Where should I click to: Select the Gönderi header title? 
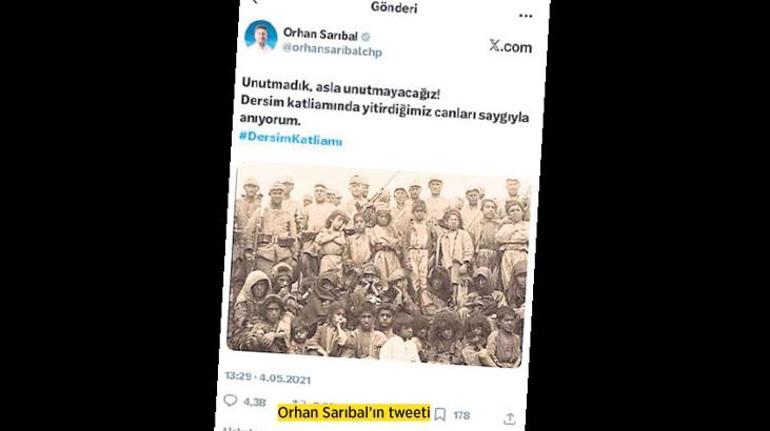point(394,7)
